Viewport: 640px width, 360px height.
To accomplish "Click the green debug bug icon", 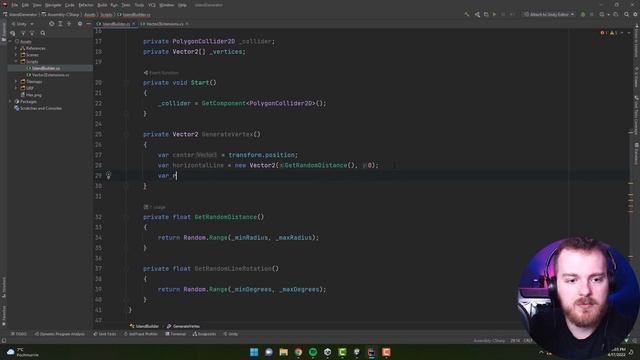I will 583,15.
